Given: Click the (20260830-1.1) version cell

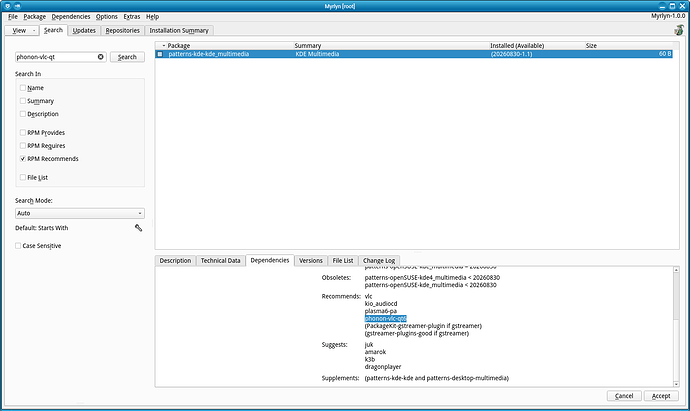Looking at the screenshot, I should 511,54.
